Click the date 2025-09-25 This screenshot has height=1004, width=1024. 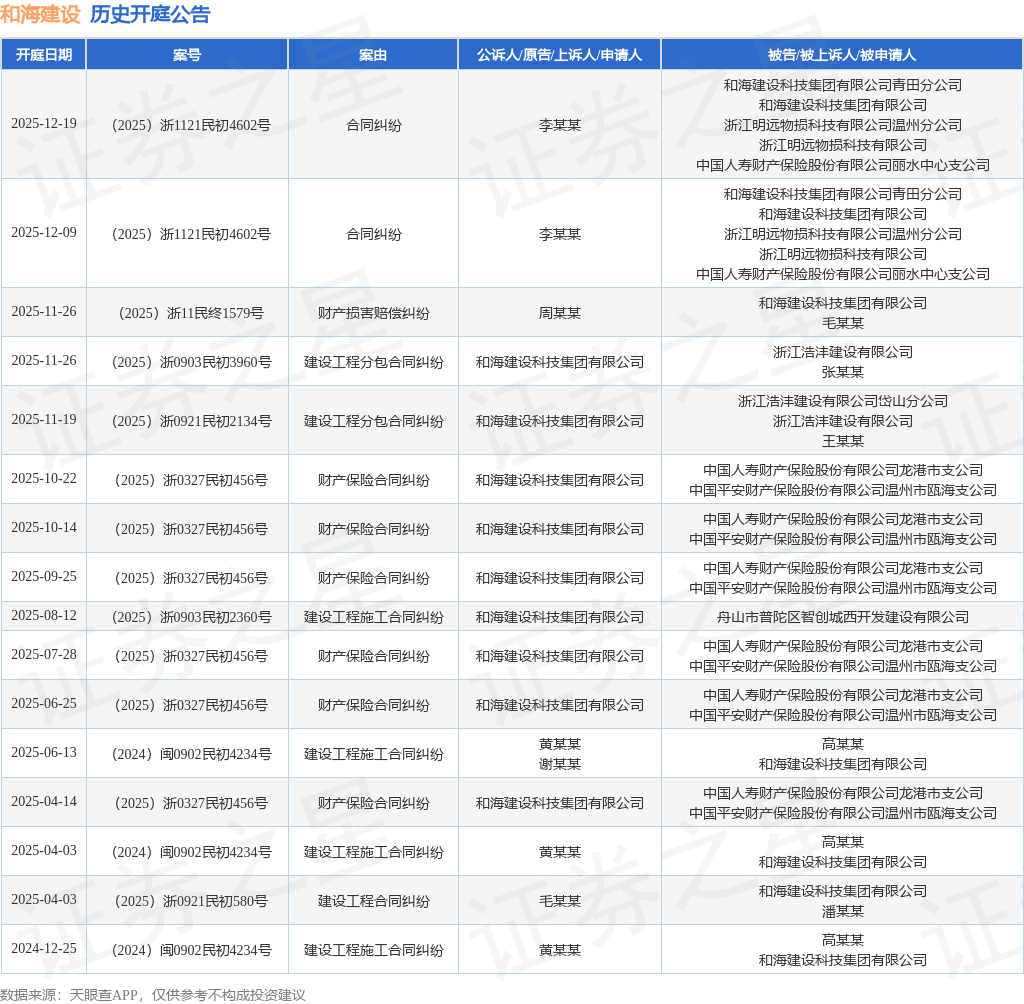pyautogui.click(x=44, y=576)
